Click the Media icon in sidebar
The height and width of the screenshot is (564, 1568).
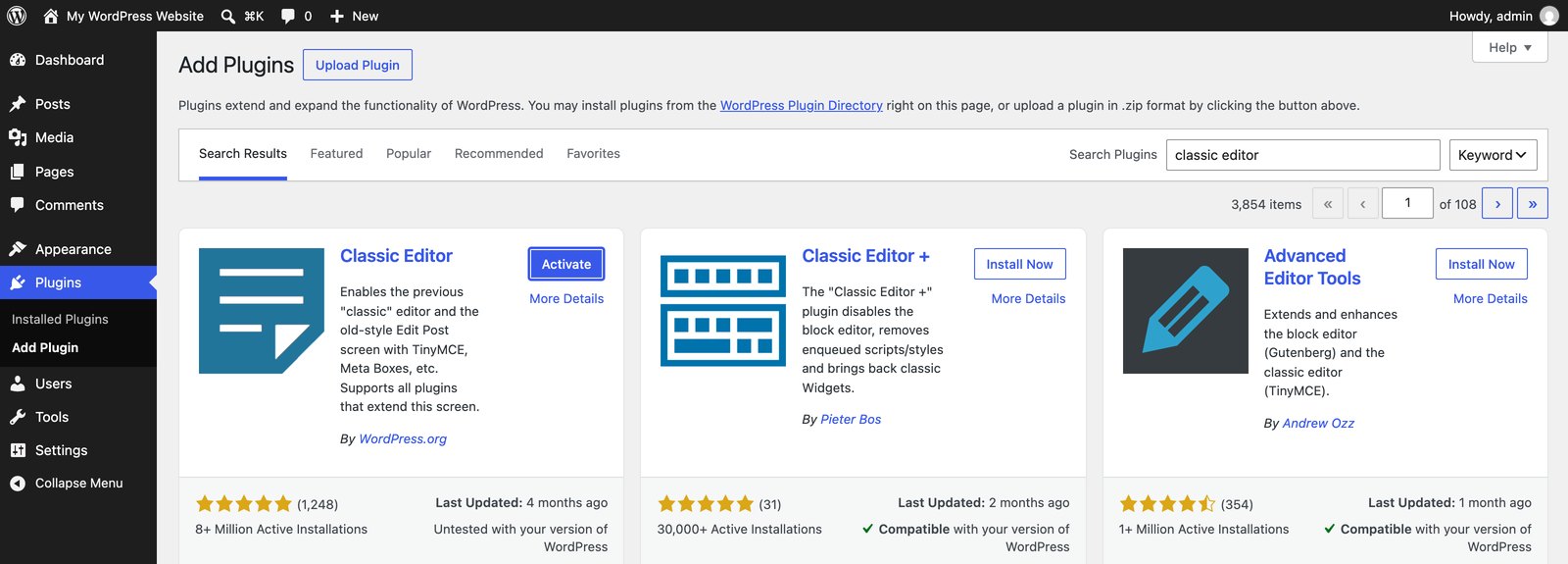(18, 137)
